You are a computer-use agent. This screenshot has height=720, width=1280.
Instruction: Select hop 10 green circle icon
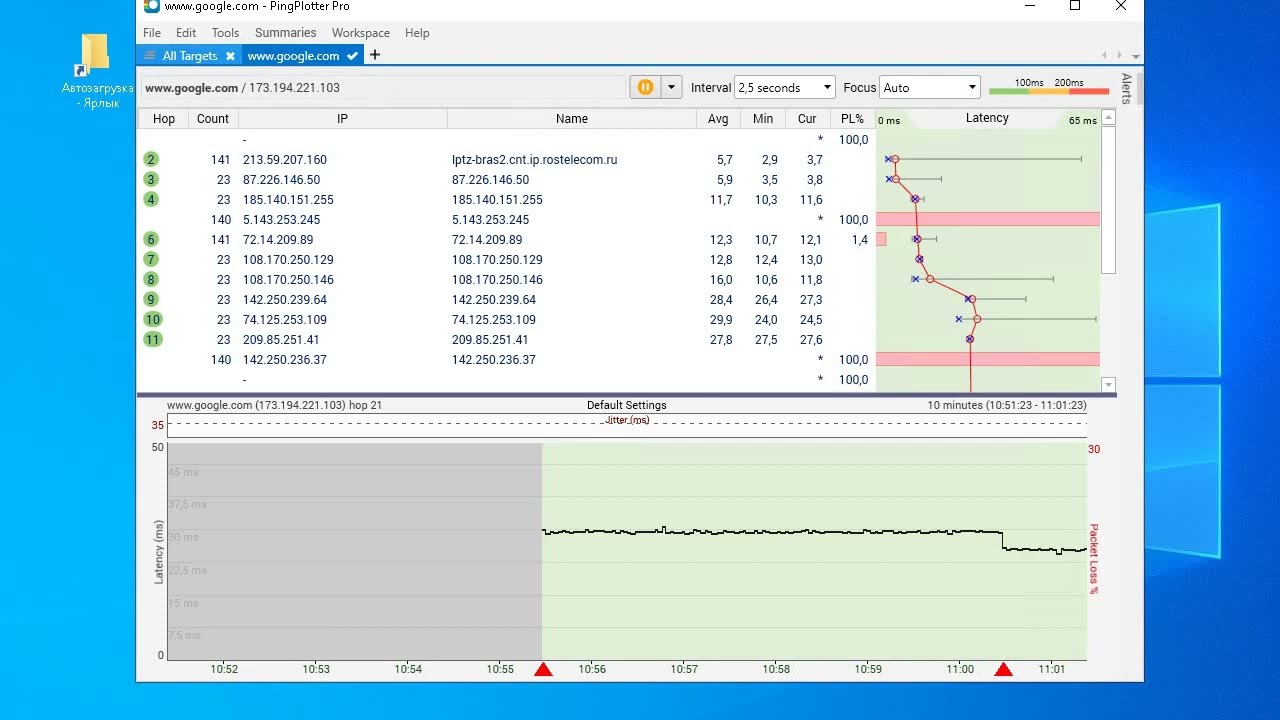[152, 320]
